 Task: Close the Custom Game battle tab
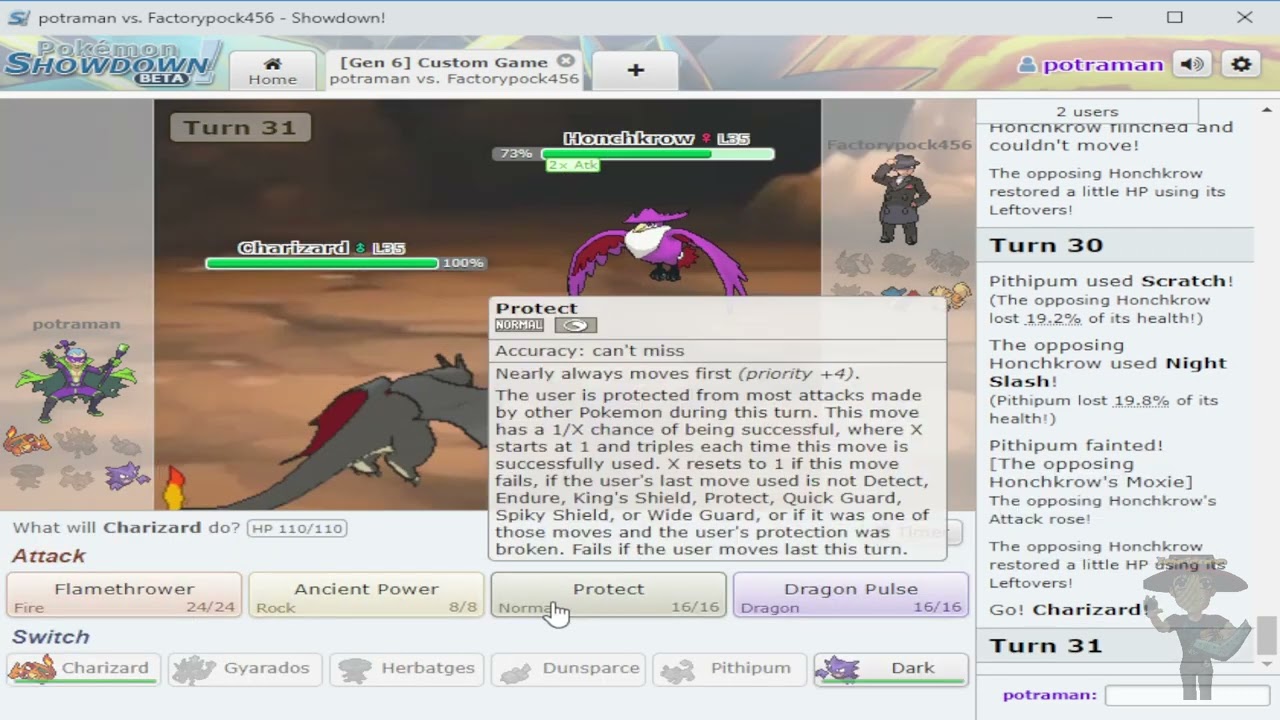pos(566,61)
